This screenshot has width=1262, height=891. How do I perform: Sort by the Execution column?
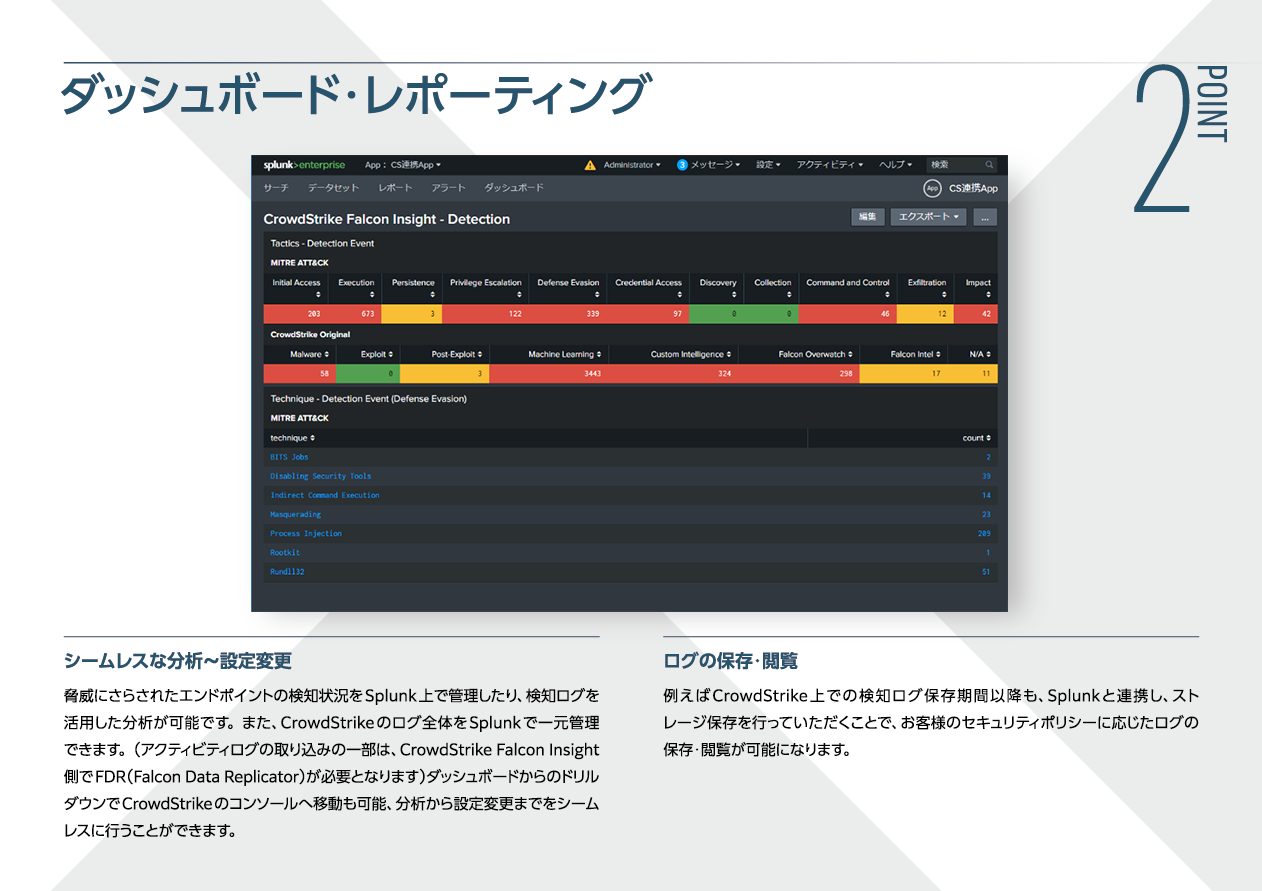click(x=356, y=288)
